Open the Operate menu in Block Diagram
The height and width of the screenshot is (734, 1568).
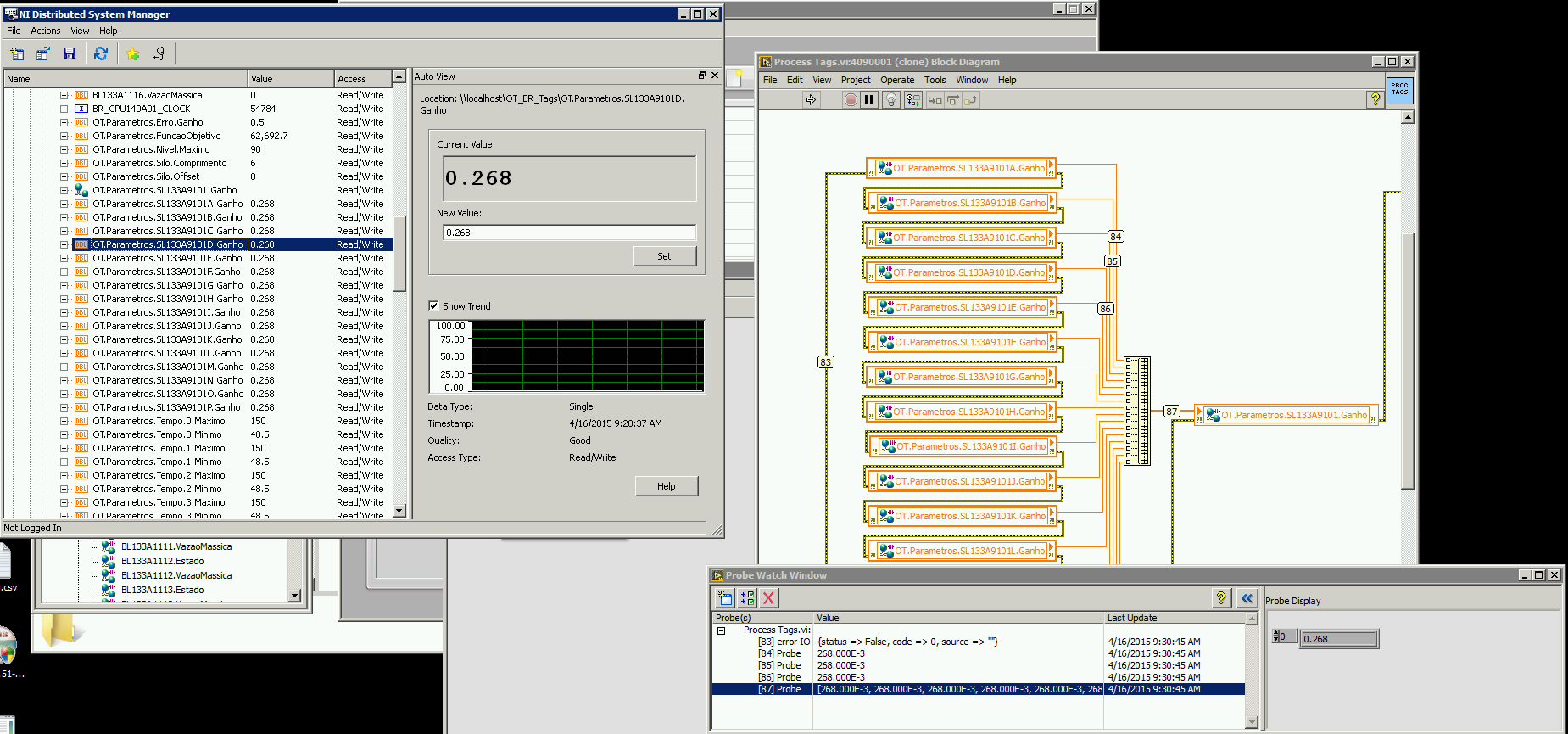click(x=897, y=80)
